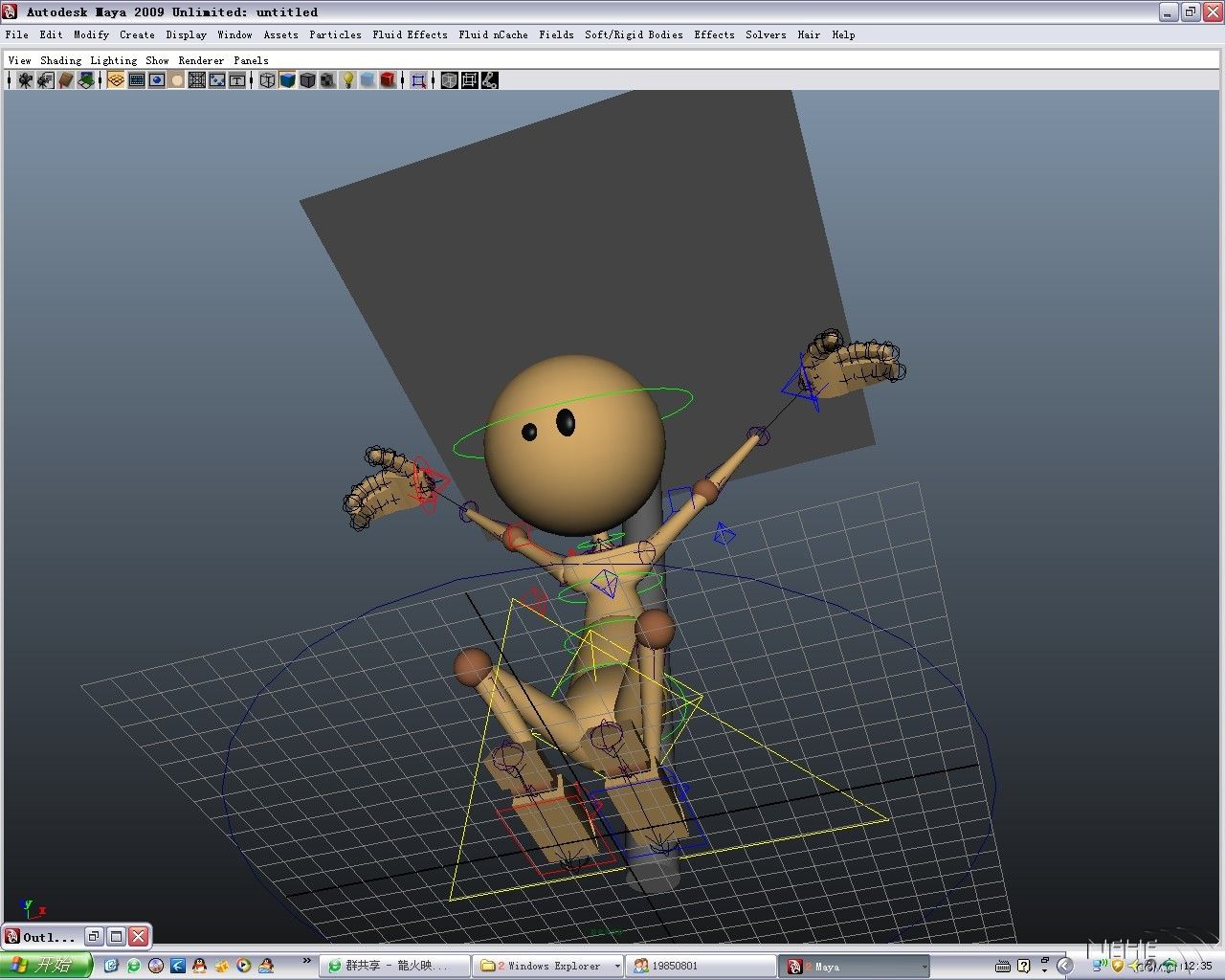Open the File menu
Viewport: 1225px width, 980px height.
(17, 34)
